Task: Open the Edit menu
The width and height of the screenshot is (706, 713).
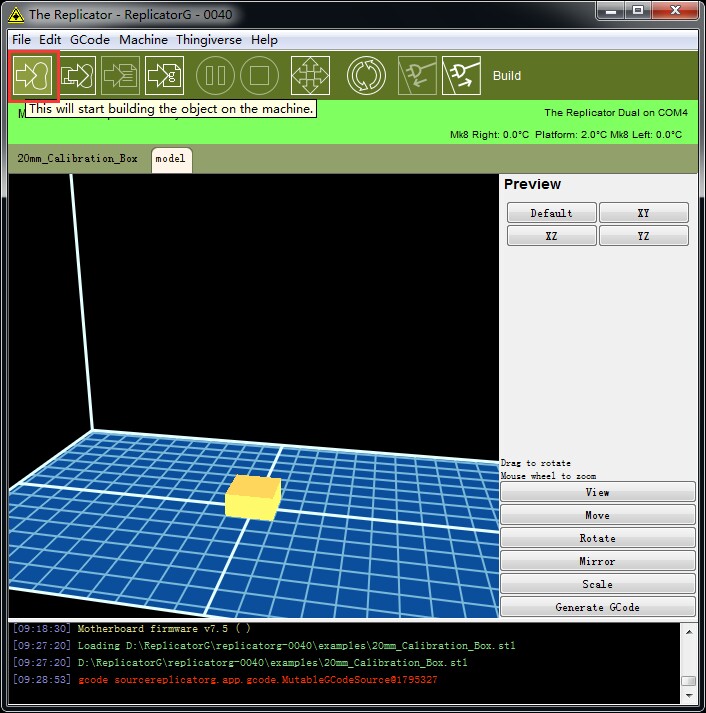Action: pos(50,40)
